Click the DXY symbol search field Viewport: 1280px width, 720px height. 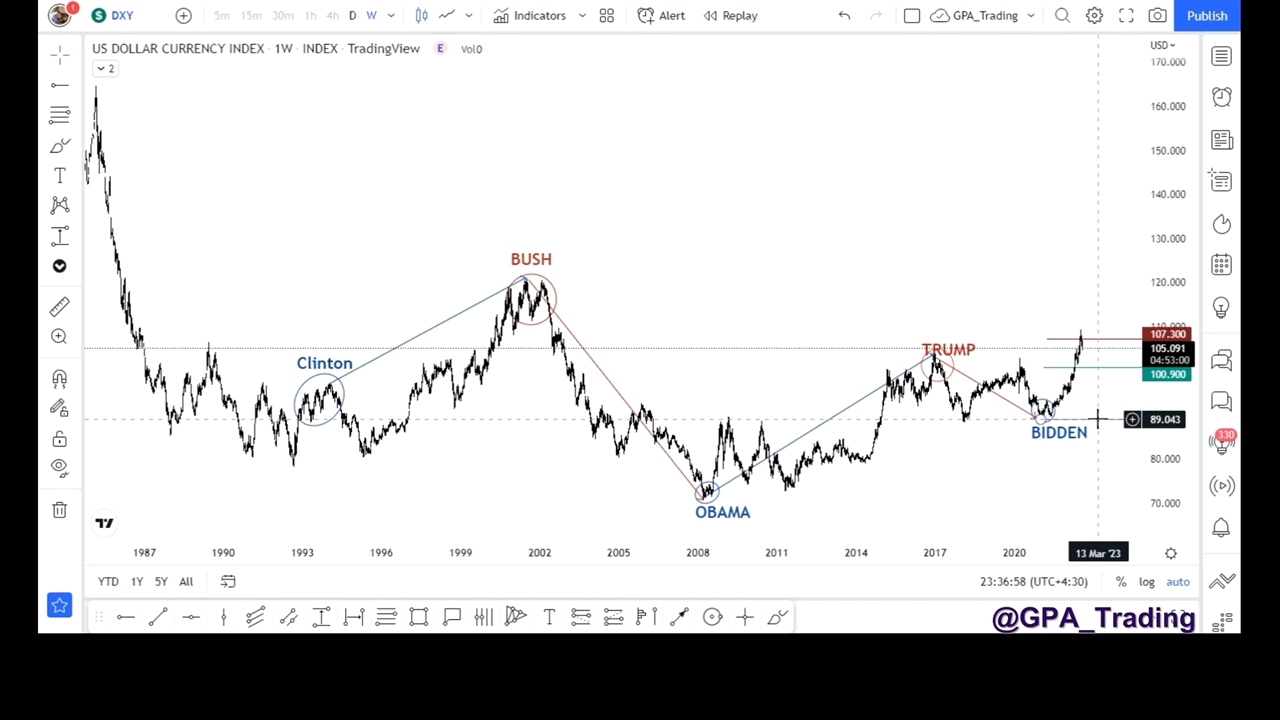[x=122, y=16]
